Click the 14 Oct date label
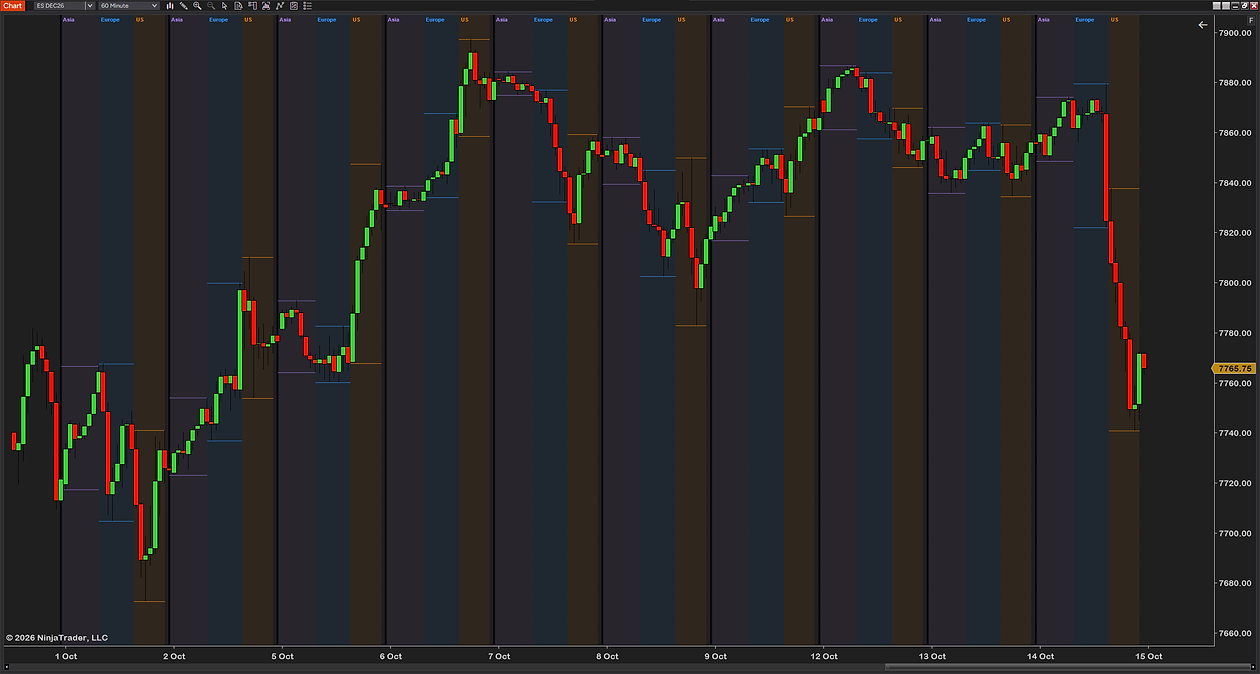 (x=1040, y=656)
